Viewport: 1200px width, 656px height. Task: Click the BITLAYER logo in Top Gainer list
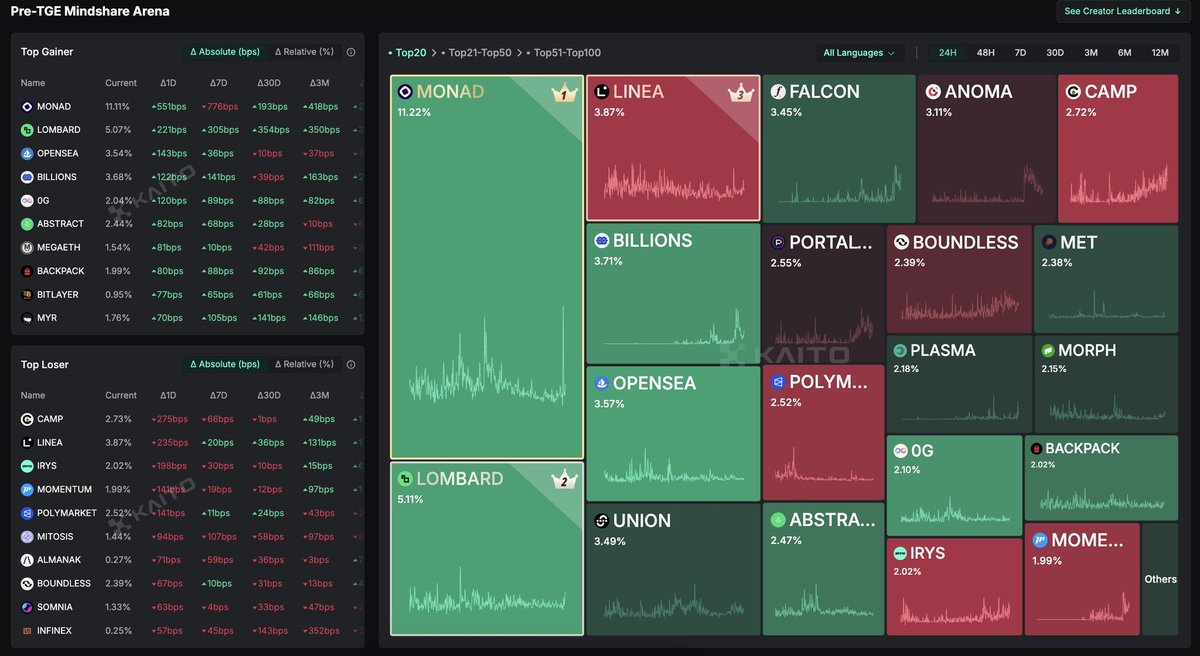(x=27, y=295)
